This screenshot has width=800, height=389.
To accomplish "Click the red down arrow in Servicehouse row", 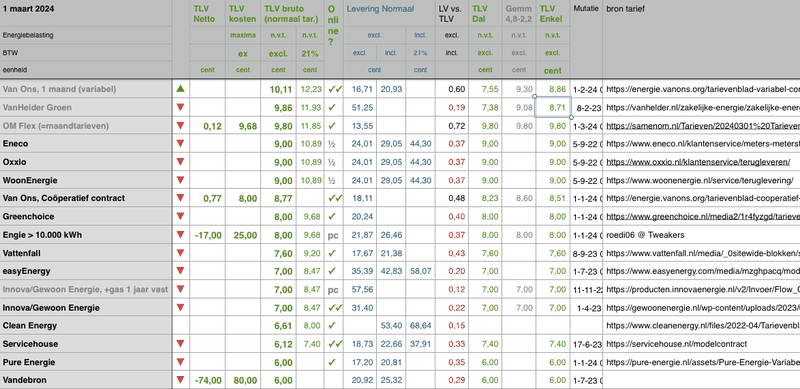I will point(180,344).
